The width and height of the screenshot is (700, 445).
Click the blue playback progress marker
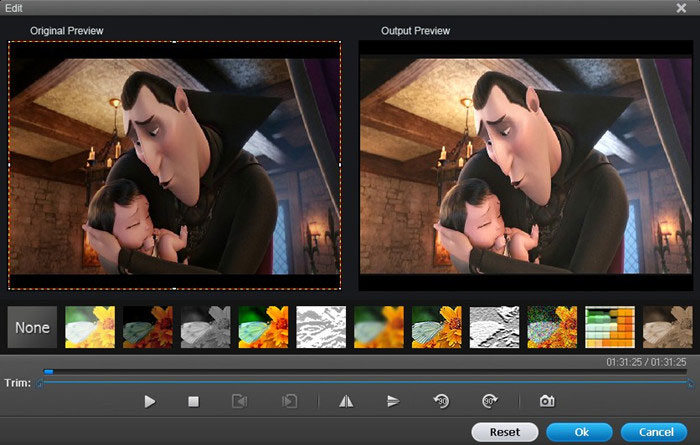click(49, 371)
